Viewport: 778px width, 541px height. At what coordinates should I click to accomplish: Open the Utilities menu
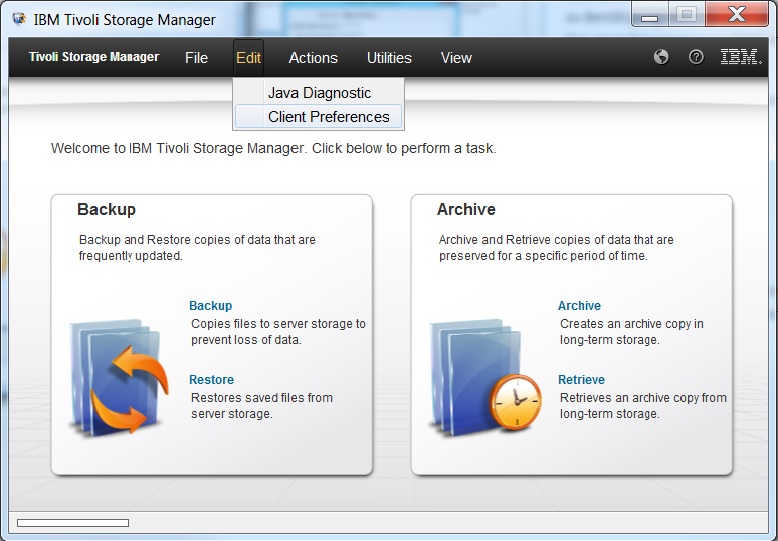(x=389, y=58)
